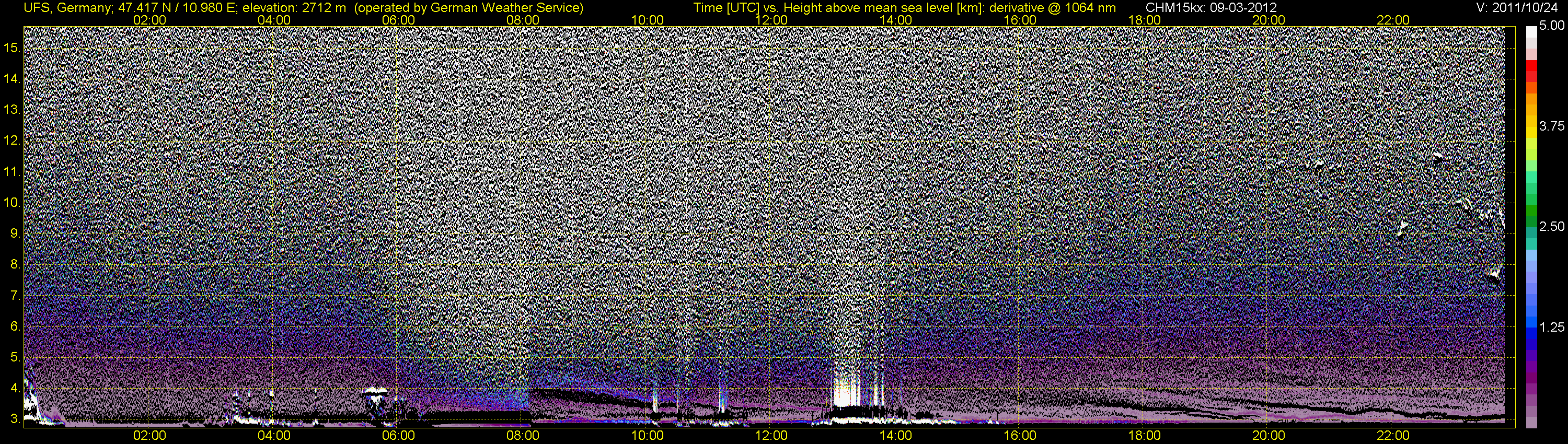Click the 18:00 label on the upper time axis
Viewport: 1568px width, 444px height.
[1144, 20]
